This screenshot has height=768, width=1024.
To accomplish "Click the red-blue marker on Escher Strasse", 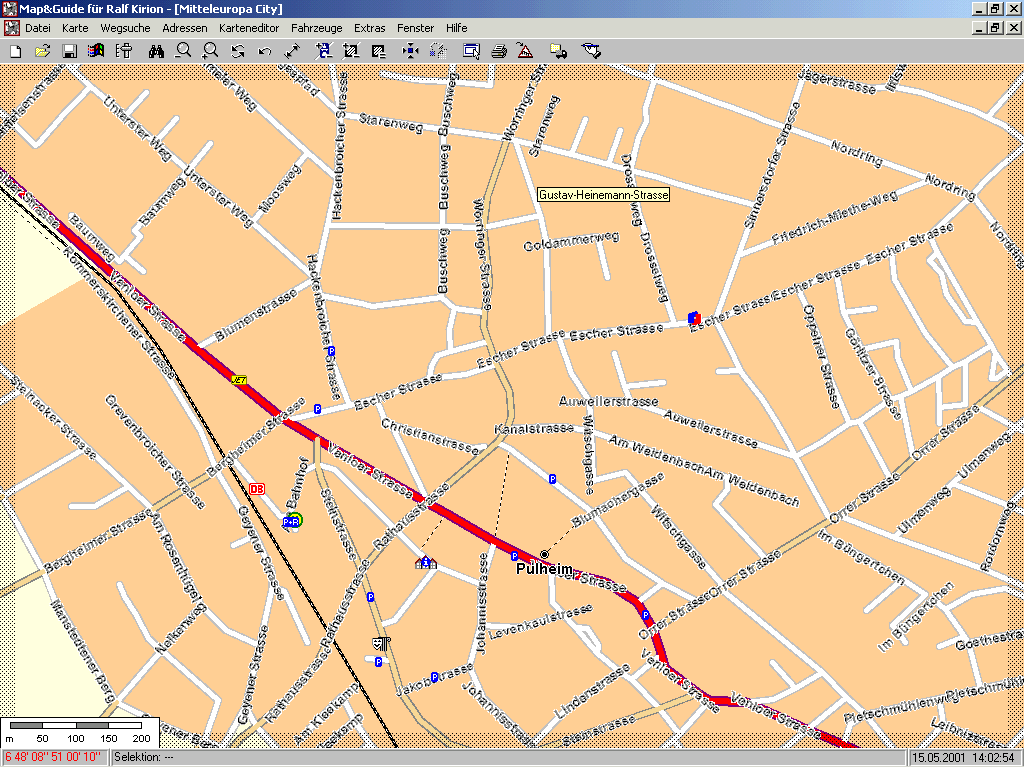I will 694,318.
